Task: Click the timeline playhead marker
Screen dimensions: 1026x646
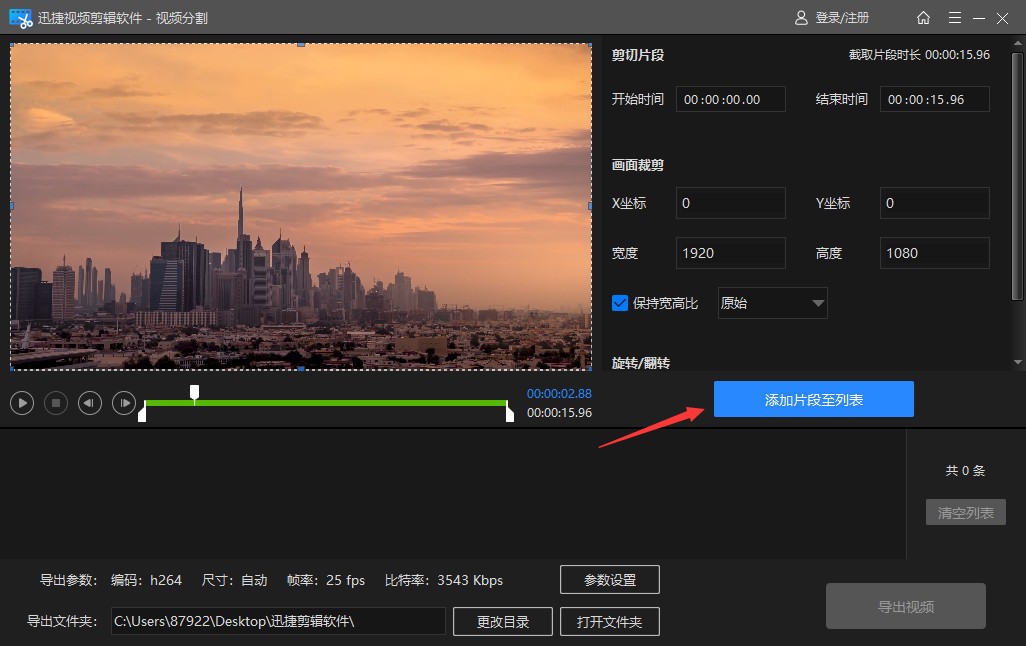Action: click(x=195, y=392)
